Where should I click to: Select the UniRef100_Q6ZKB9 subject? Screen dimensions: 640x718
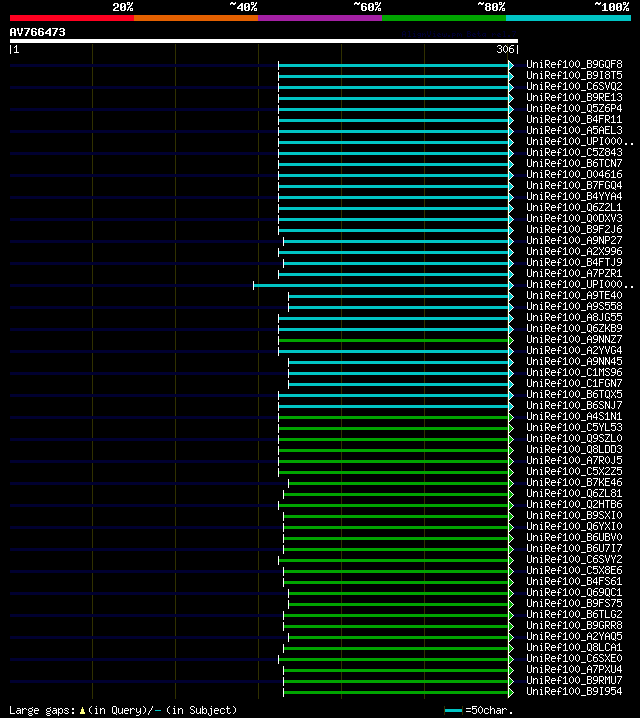coord(574,328)
